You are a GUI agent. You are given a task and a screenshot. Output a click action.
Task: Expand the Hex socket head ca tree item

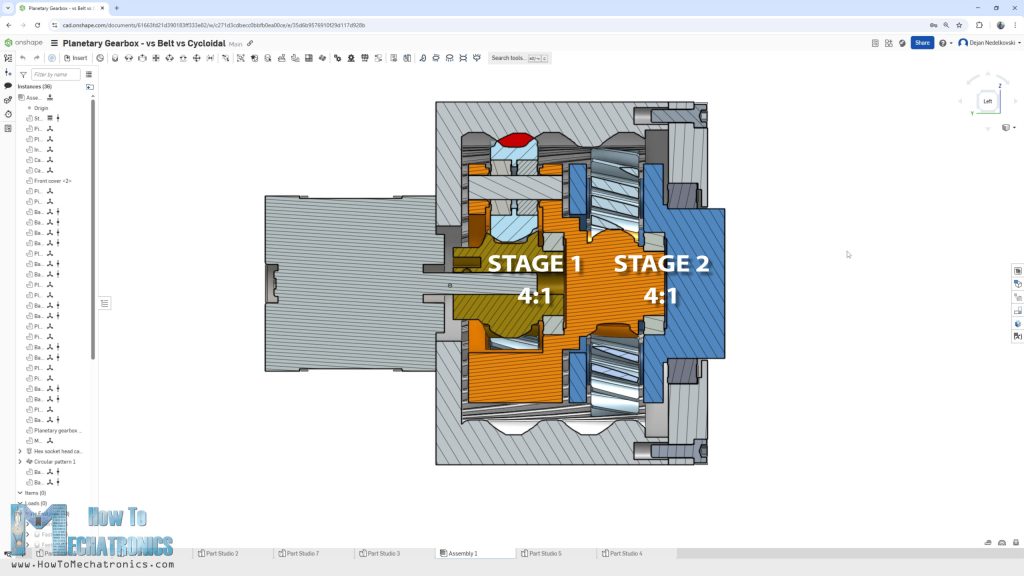(20, 451)
